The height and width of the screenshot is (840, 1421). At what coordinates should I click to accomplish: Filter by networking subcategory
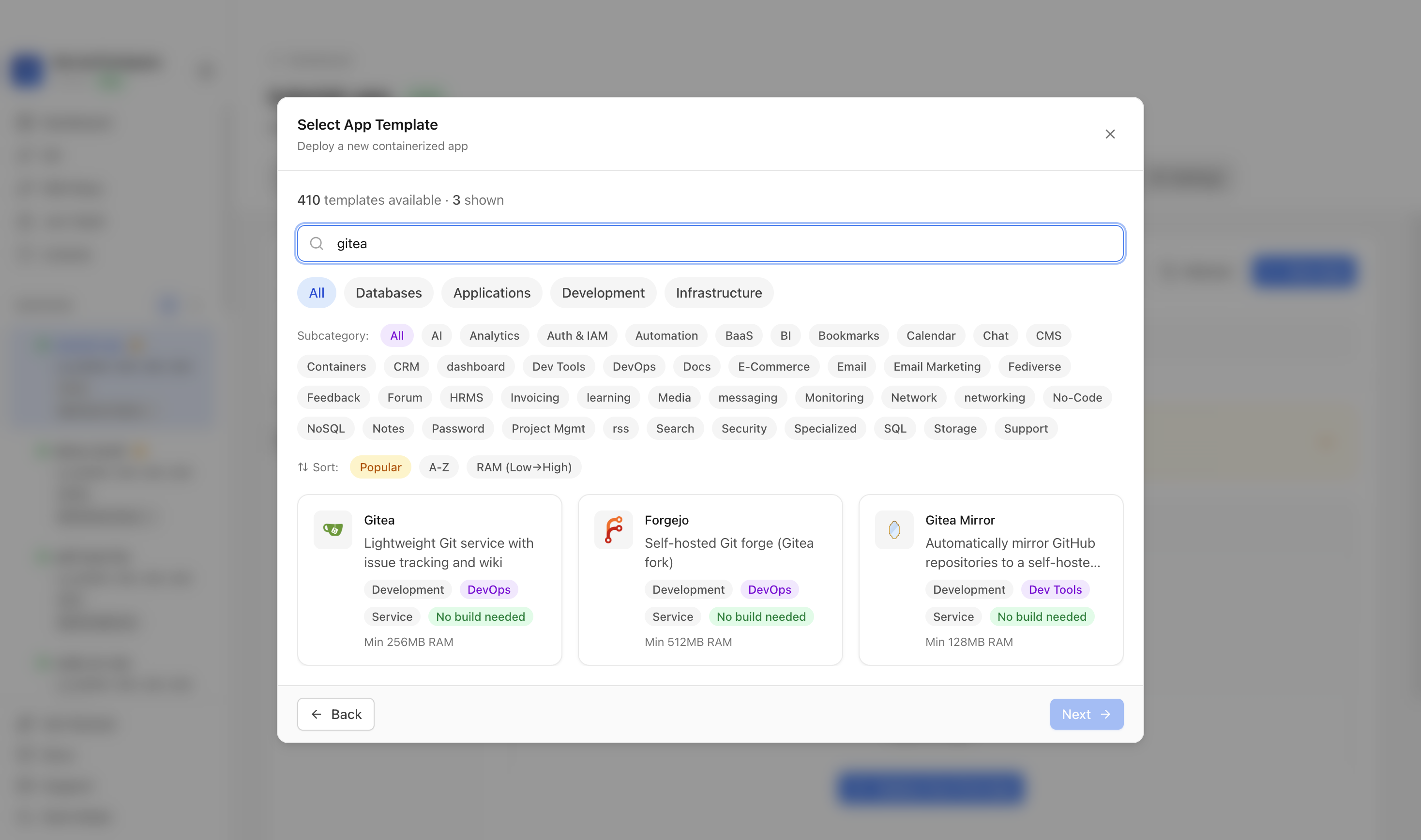click(994, 397)
